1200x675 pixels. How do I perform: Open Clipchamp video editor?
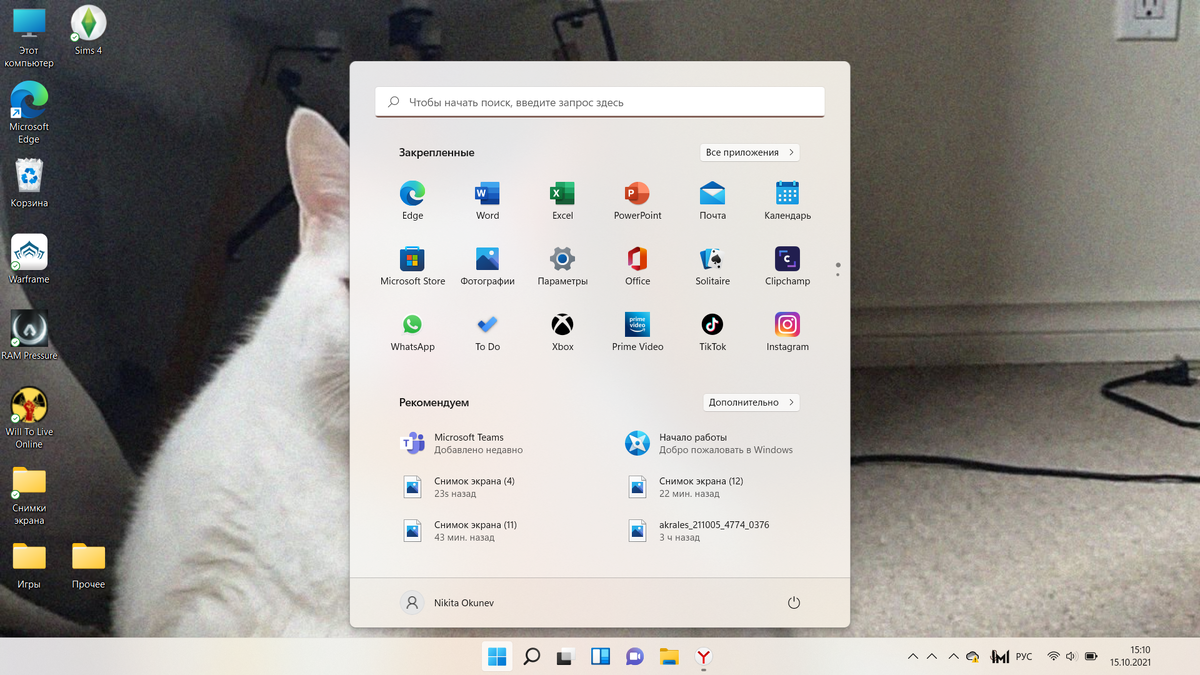point(787,266)
